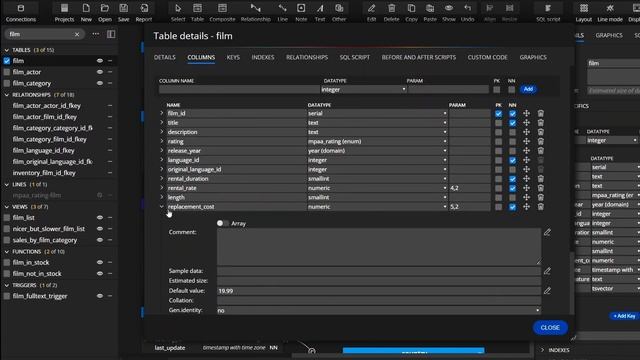This screenshot has width=640, height=360.
Task: Choose the Text tool
Action: click(320, 12)
